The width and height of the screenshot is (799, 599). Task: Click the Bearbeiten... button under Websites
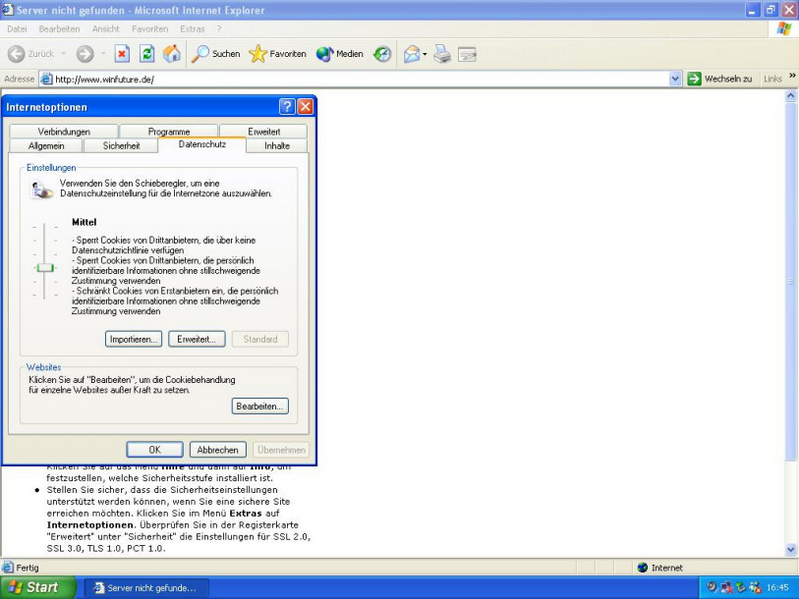(x=260, y=406)
